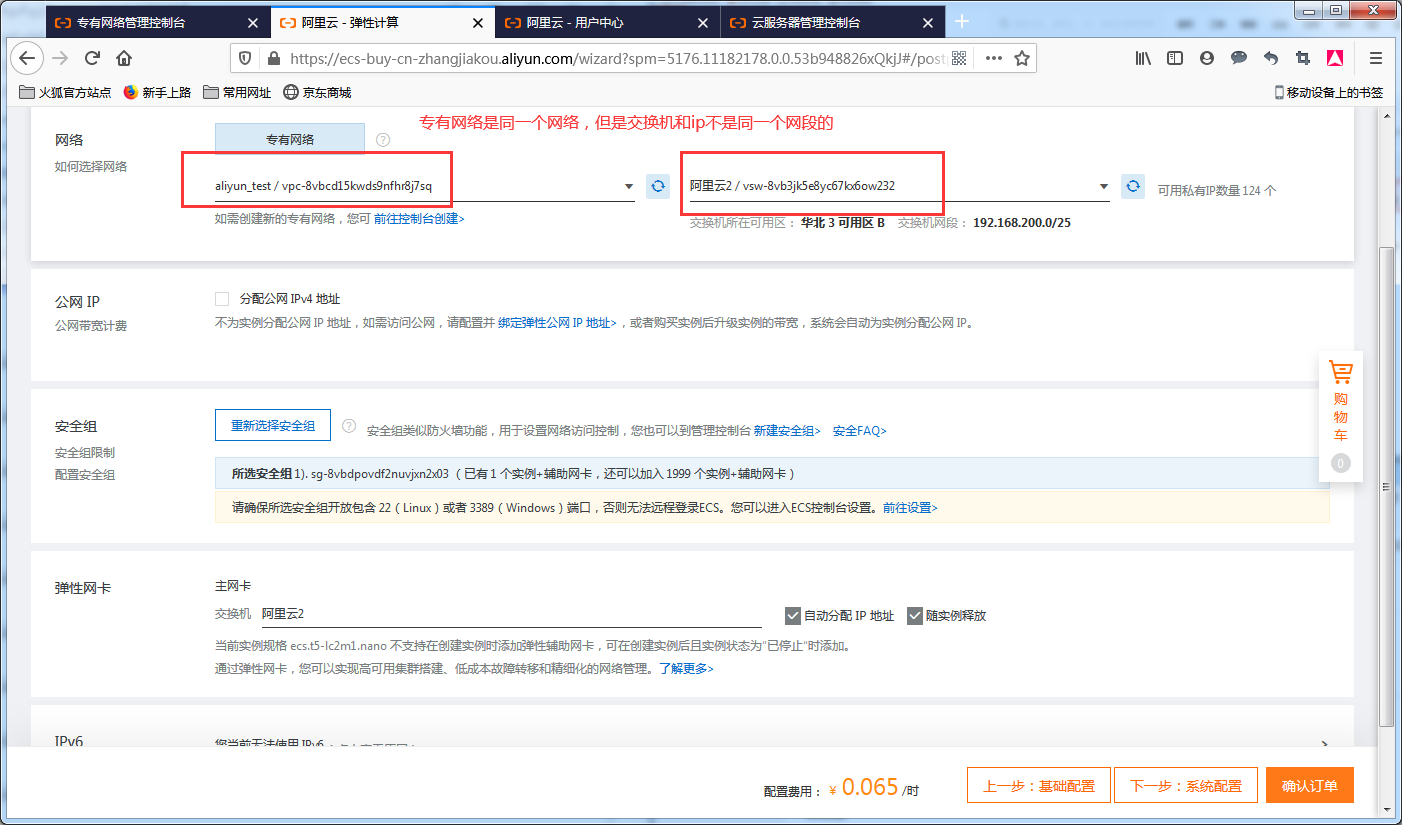The image size is (1402, 825).
Task: Click the undo arrow toolbar icon
Action: [x=1271, y=58]
